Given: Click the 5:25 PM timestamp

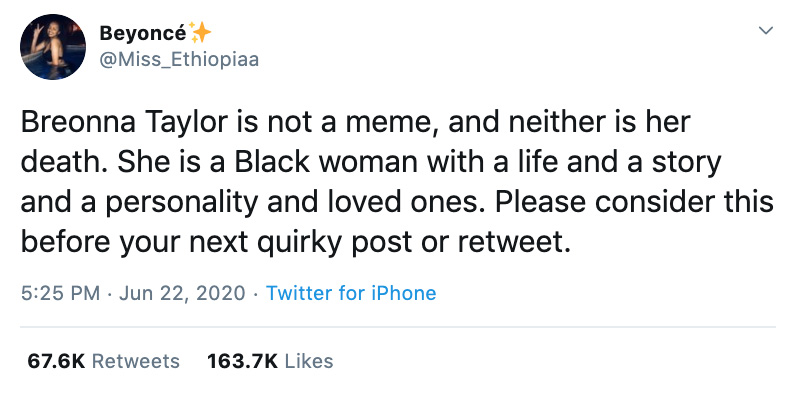Looking at the screenshot, I should click(x=60, y=293).
